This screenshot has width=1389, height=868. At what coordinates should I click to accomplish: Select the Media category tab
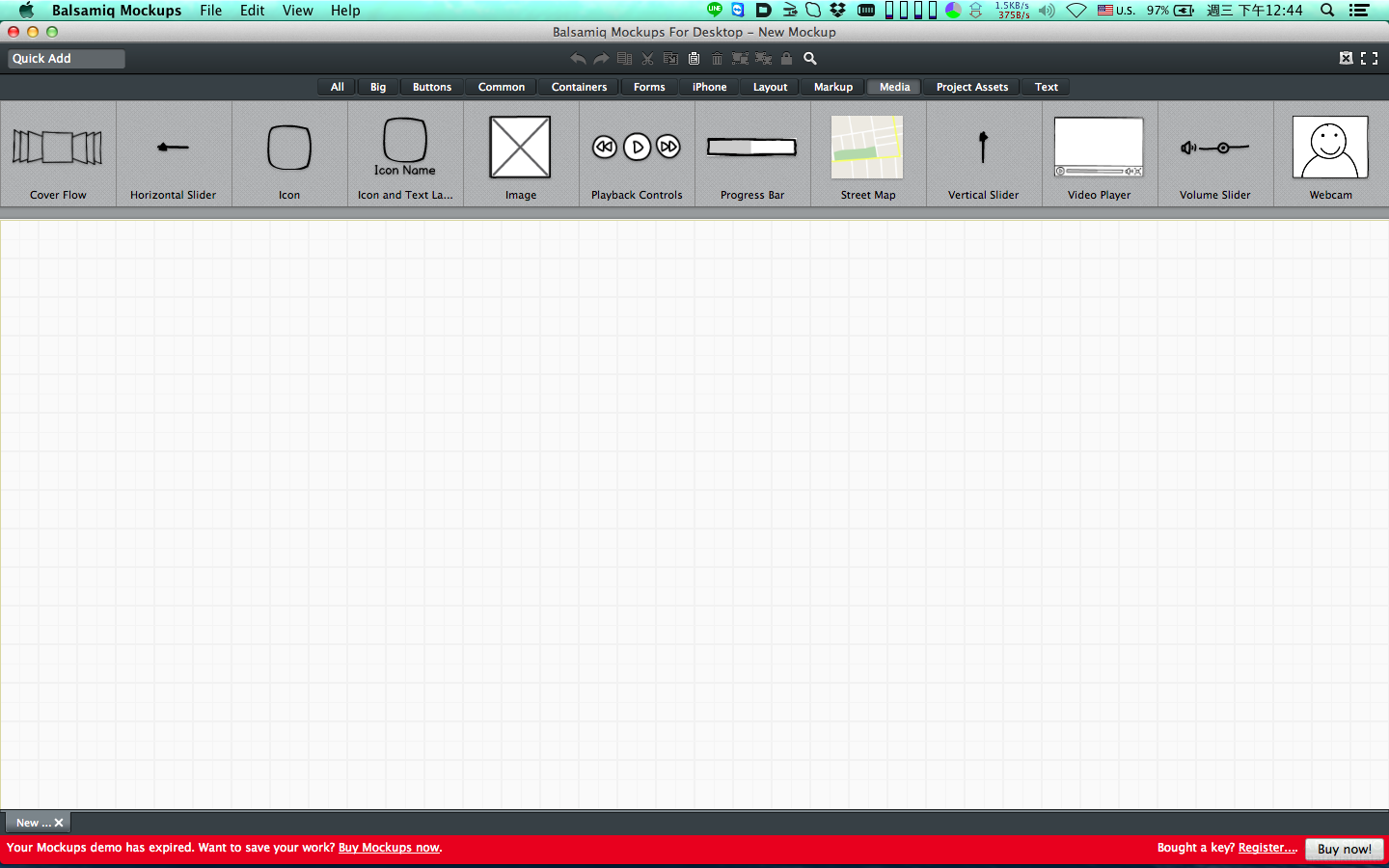895,87
